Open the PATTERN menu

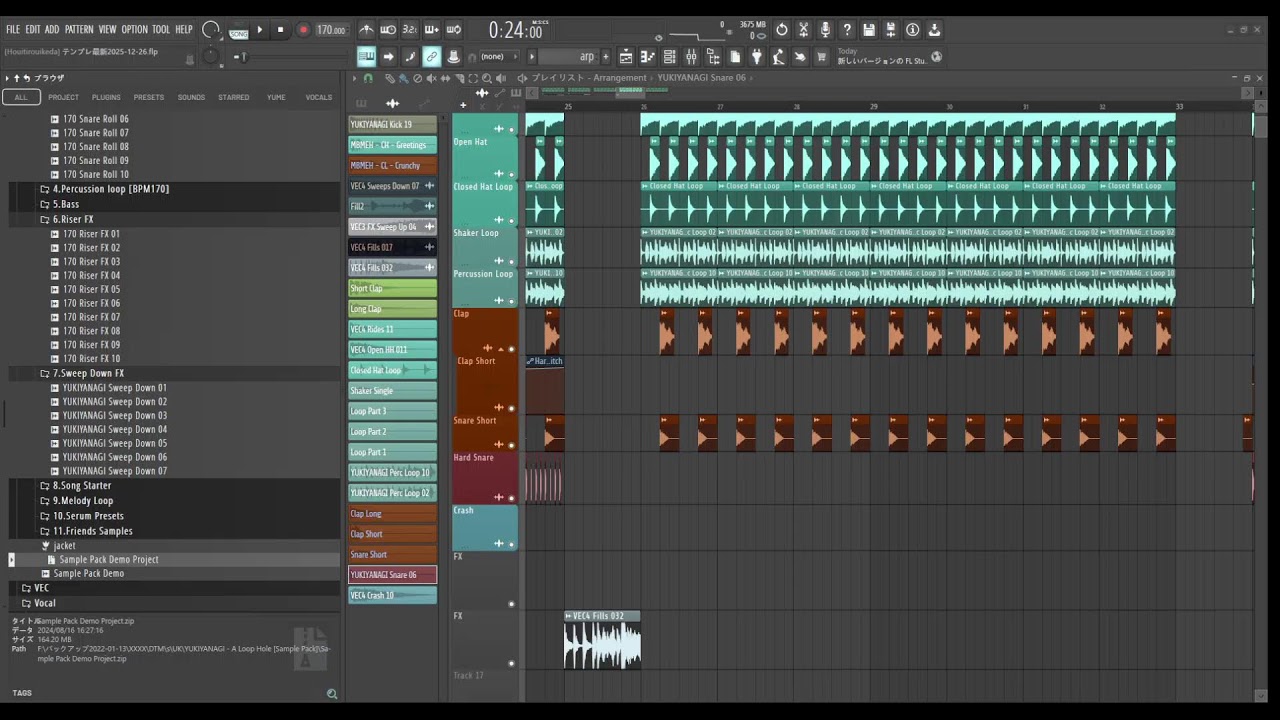[79, 30]
